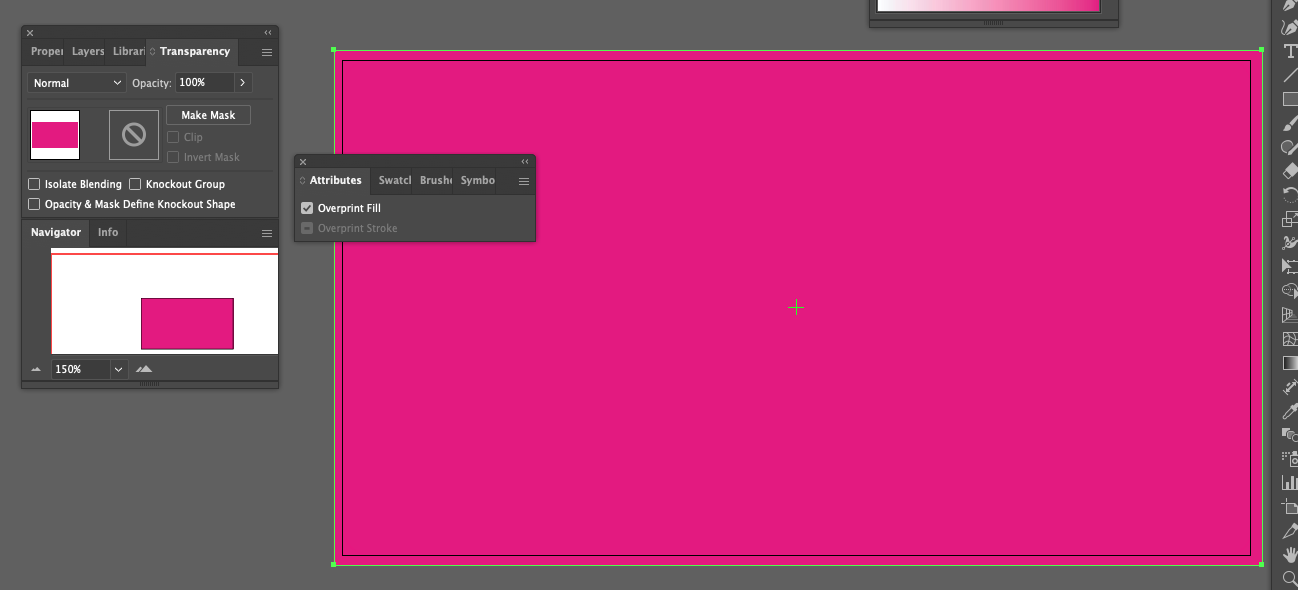The height and width of the screenshot is (590, 1298).
Task: Select the Paintbrush tool
Action: (1289, 123)
